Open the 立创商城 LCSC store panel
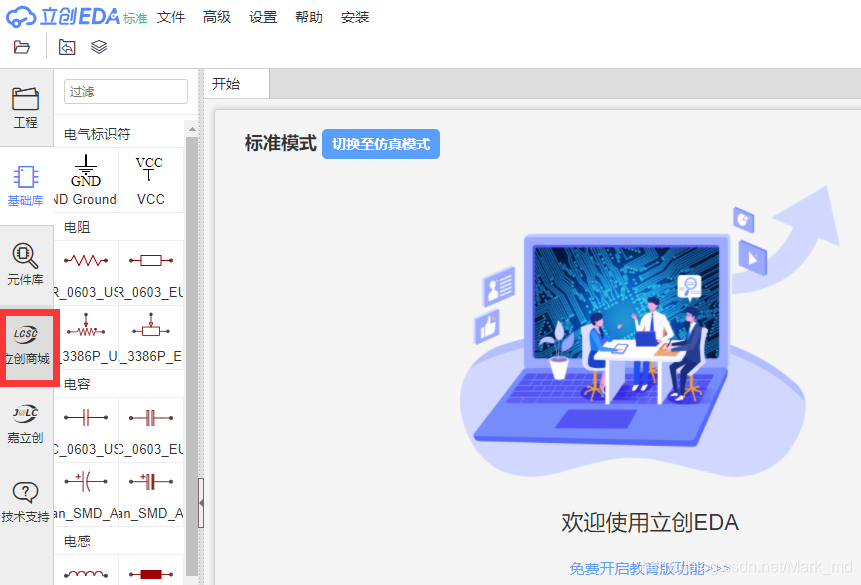The width and height of the screenshot is (861, 585). 27,346
